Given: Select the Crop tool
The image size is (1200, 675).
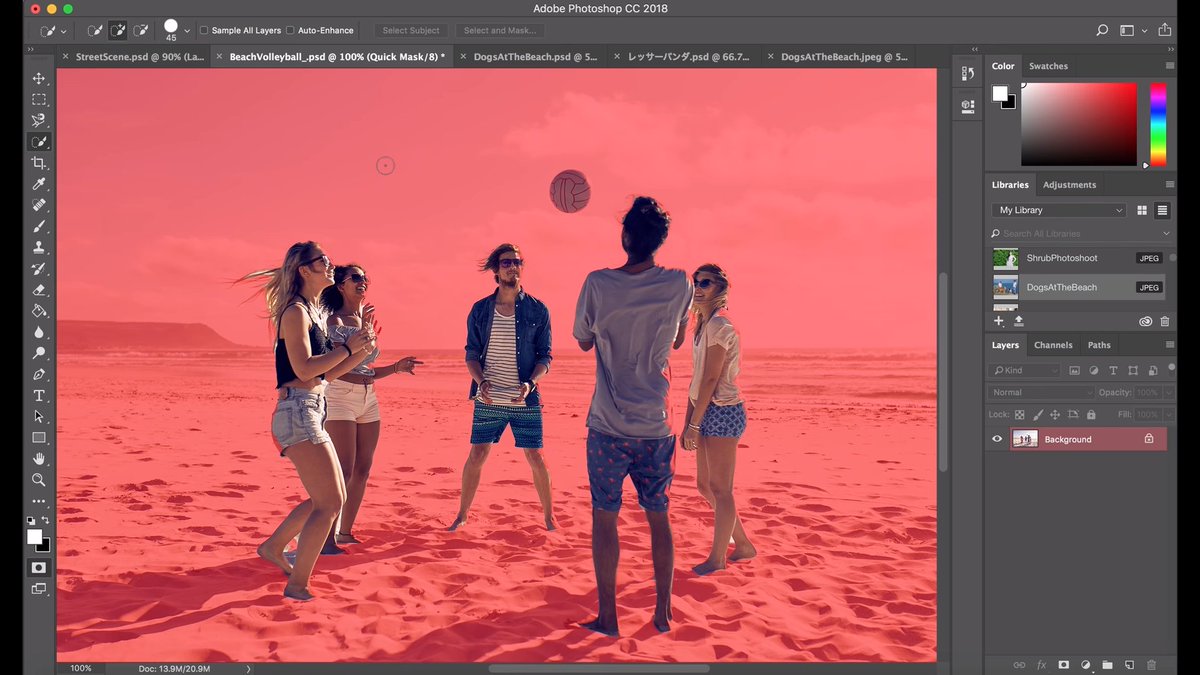Looking at the screenshot, I should pos(39,163).
